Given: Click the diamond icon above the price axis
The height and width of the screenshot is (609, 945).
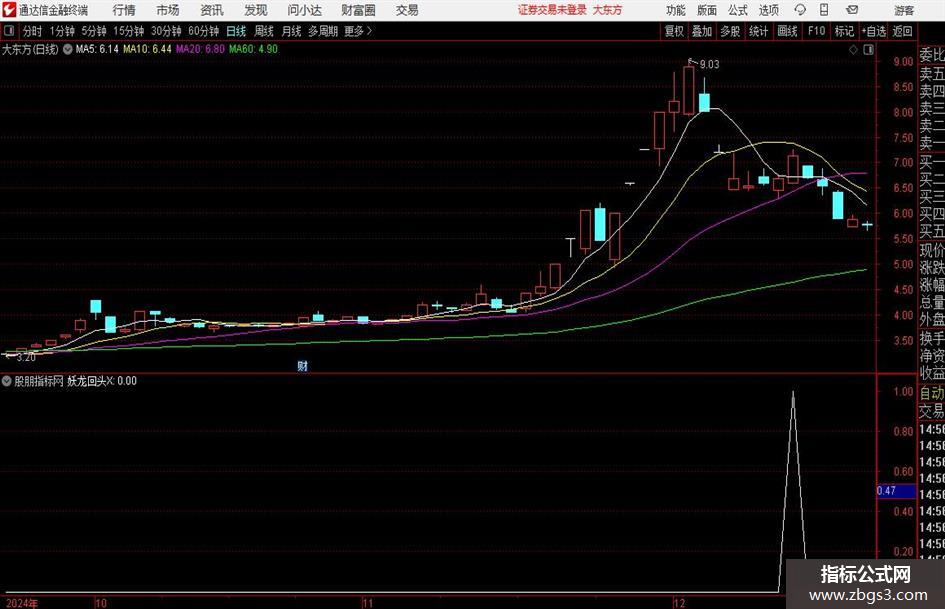Looking at the screenshot, I should coord(853,50).
